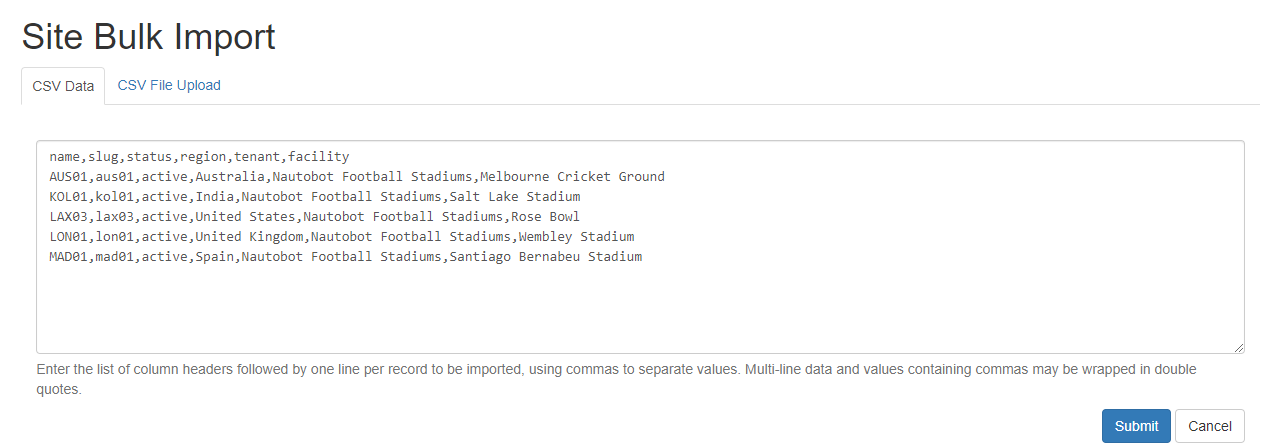Click the Salt Lake Stadium text
The height and width of the screenshot is (448, 1267).
(514, 197)
